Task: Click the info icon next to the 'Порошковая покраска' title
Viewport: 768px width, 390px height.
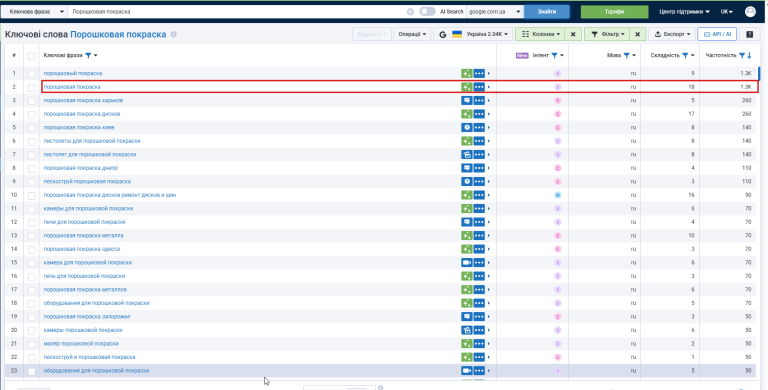Action: [173, 35]
